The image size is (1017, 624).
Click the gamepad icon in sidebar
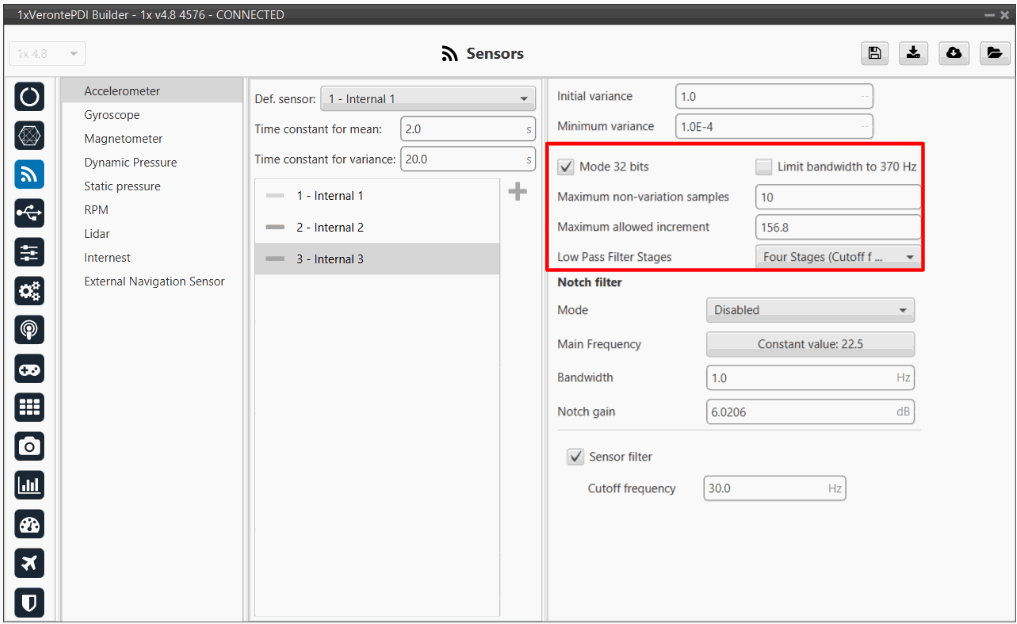coord(29,369)
